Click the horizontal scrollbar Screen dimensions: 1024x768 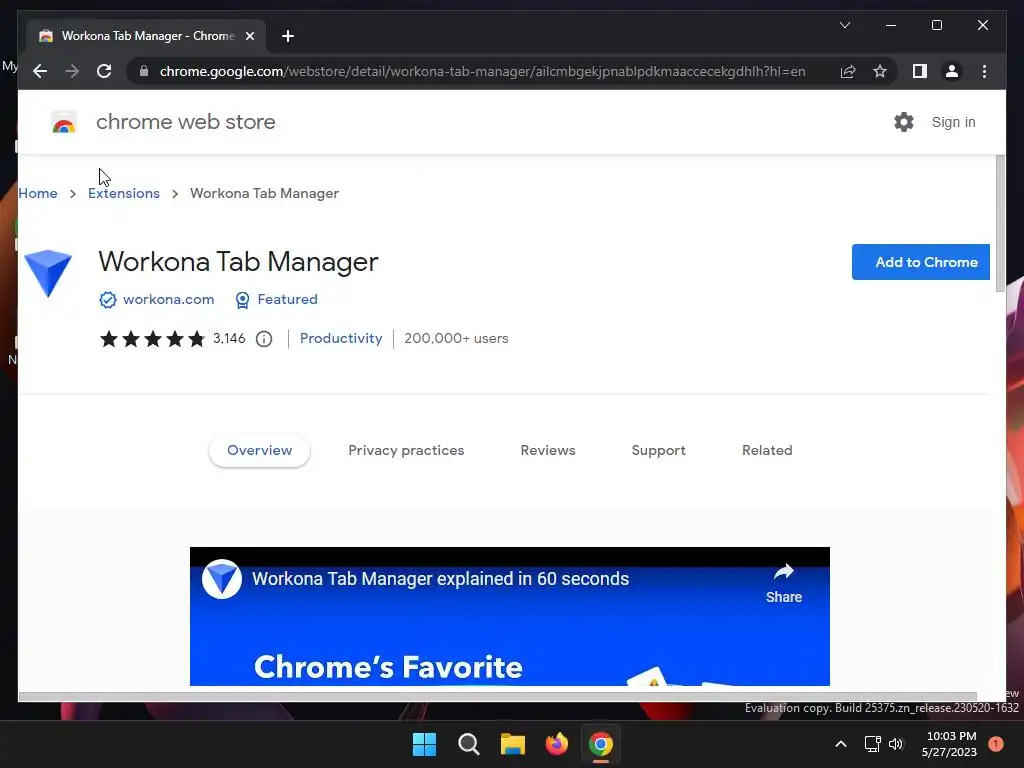pyautogui.click(x=498, y=697)
